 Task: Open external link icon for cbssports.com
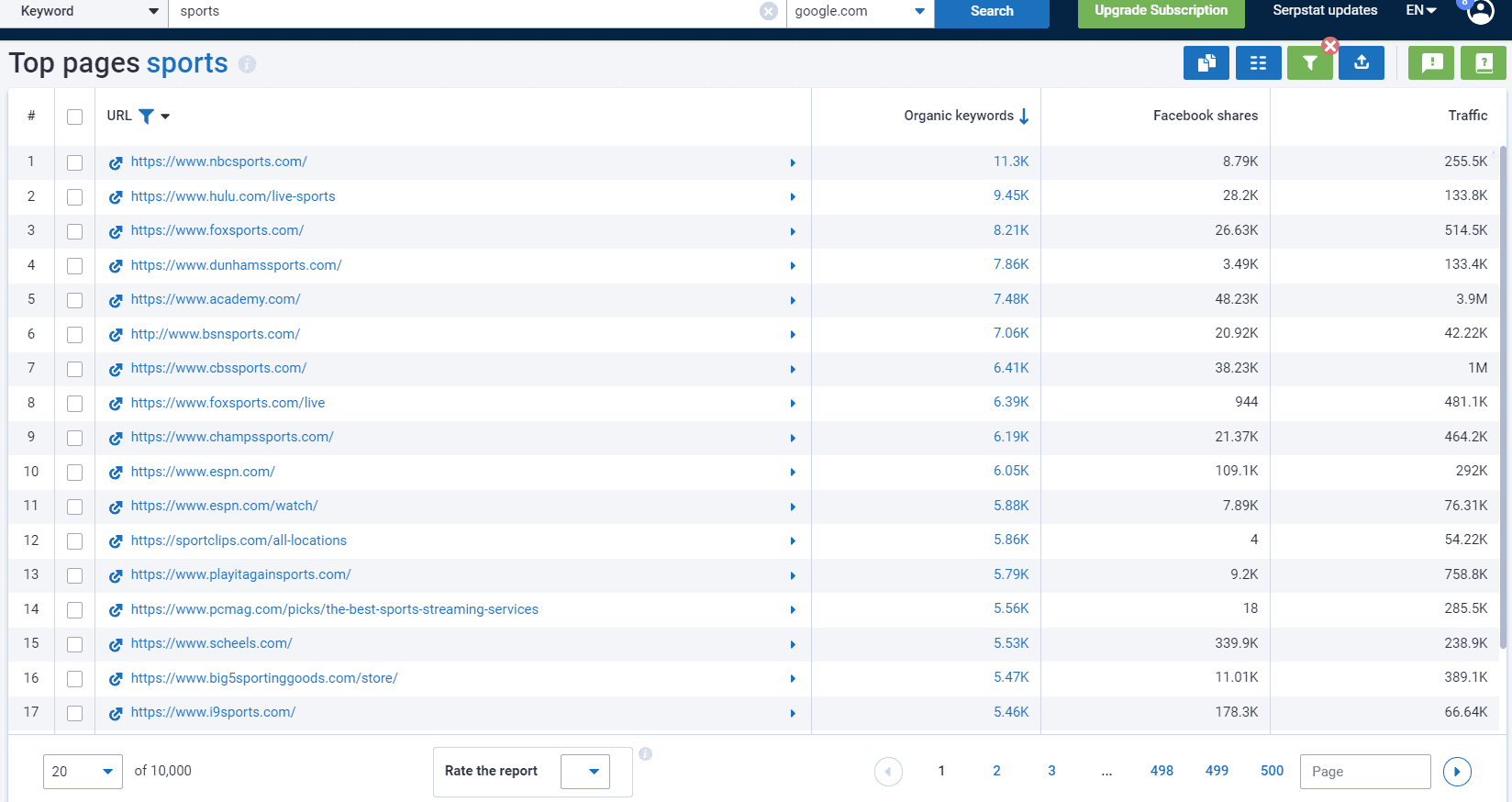116,370
